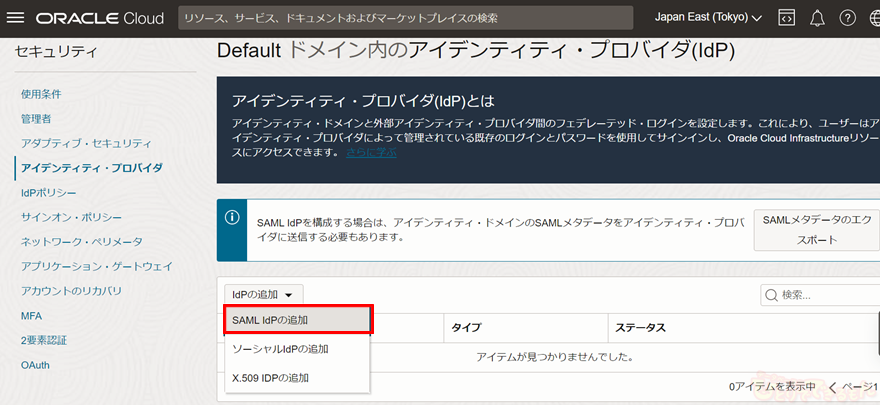Go to サインオン・ポリシー in sidebar

pos(72,217)
